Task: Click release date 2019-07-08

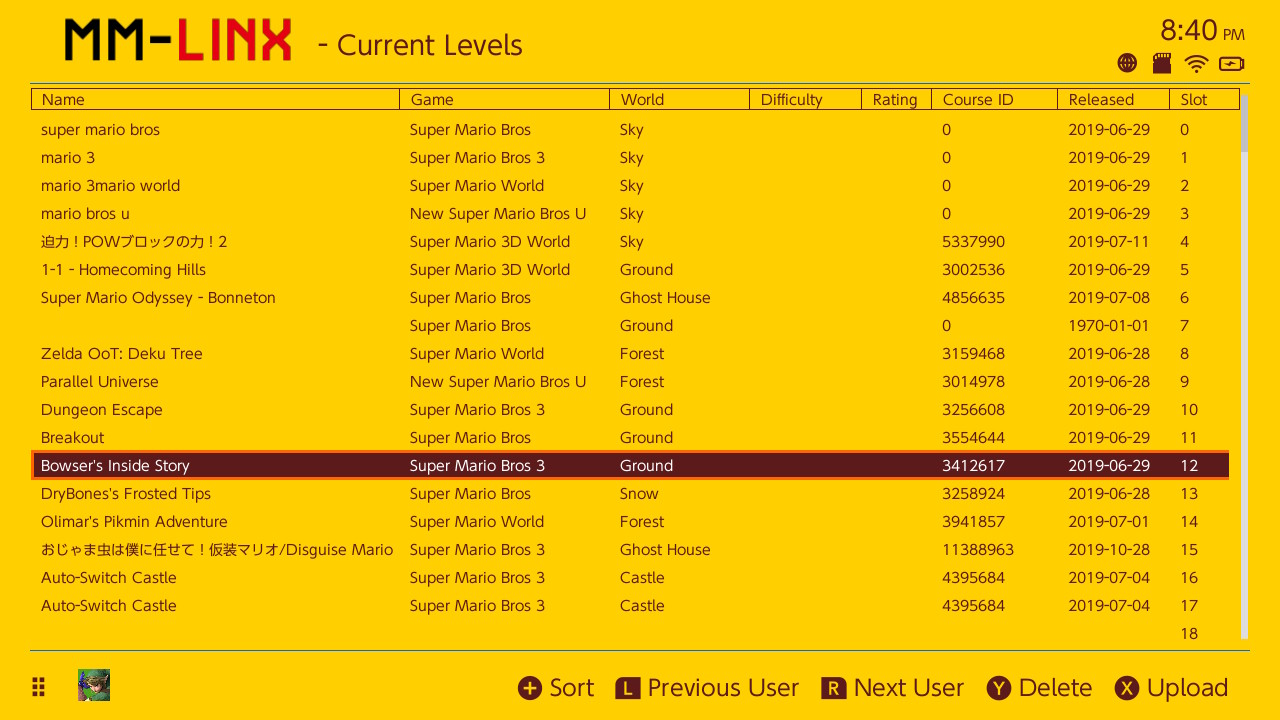Action: point(1109,297)
